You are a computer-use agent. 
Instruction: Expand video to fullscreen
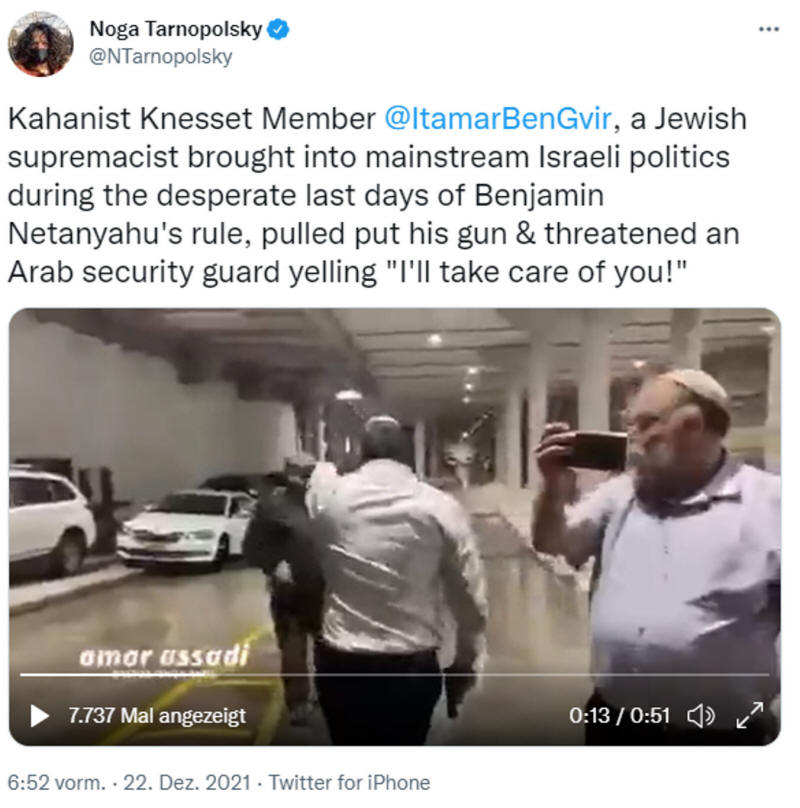[749, 715]
